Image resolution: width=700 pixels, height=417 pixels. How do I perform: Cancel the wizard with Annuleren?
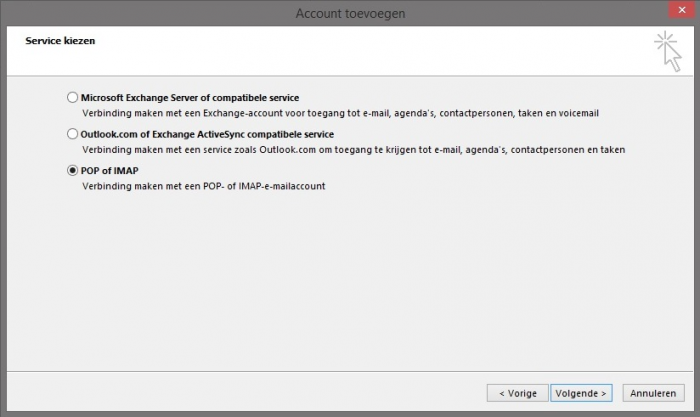tap(654, 393)
